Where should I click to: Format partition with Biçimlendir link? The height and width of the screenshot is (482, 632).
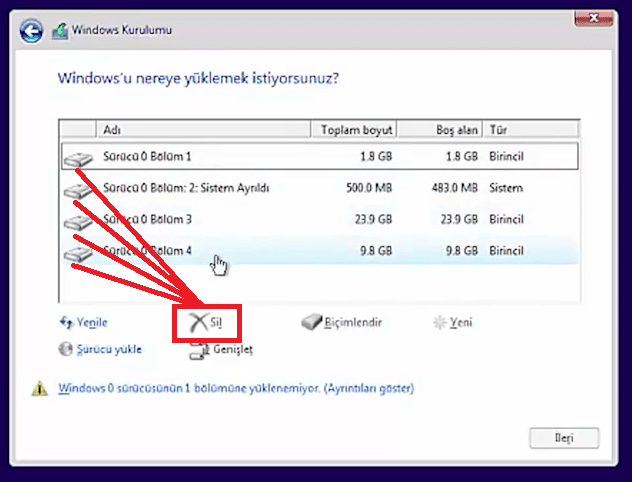[353, 322]
